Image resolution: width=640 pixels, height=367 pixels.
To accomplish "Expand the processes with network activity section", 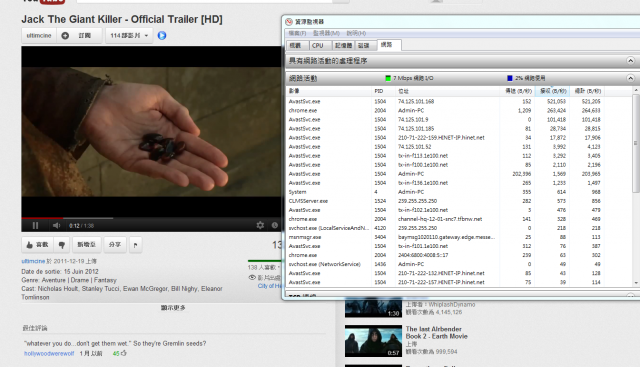I will (630, 61).
